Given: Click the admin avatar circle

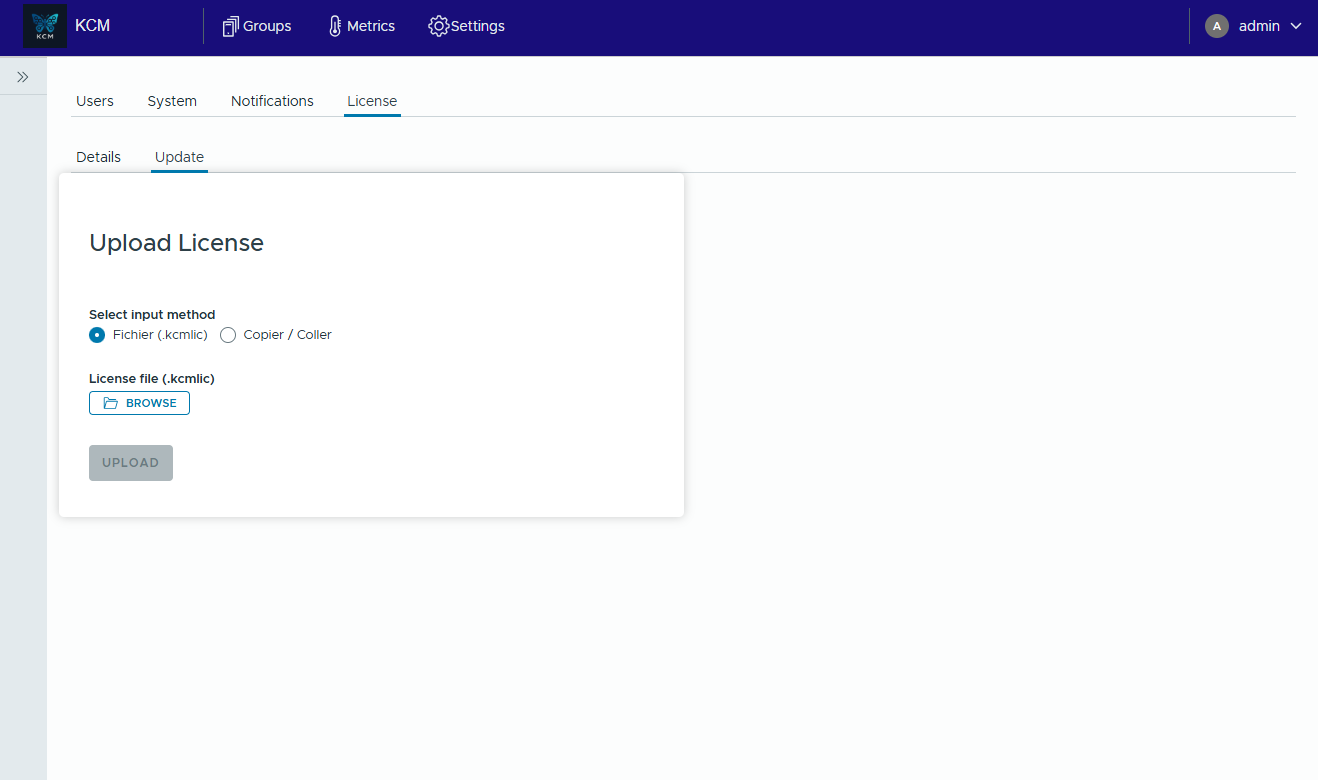Looking at the screenshot, I should click(1216, 27).
